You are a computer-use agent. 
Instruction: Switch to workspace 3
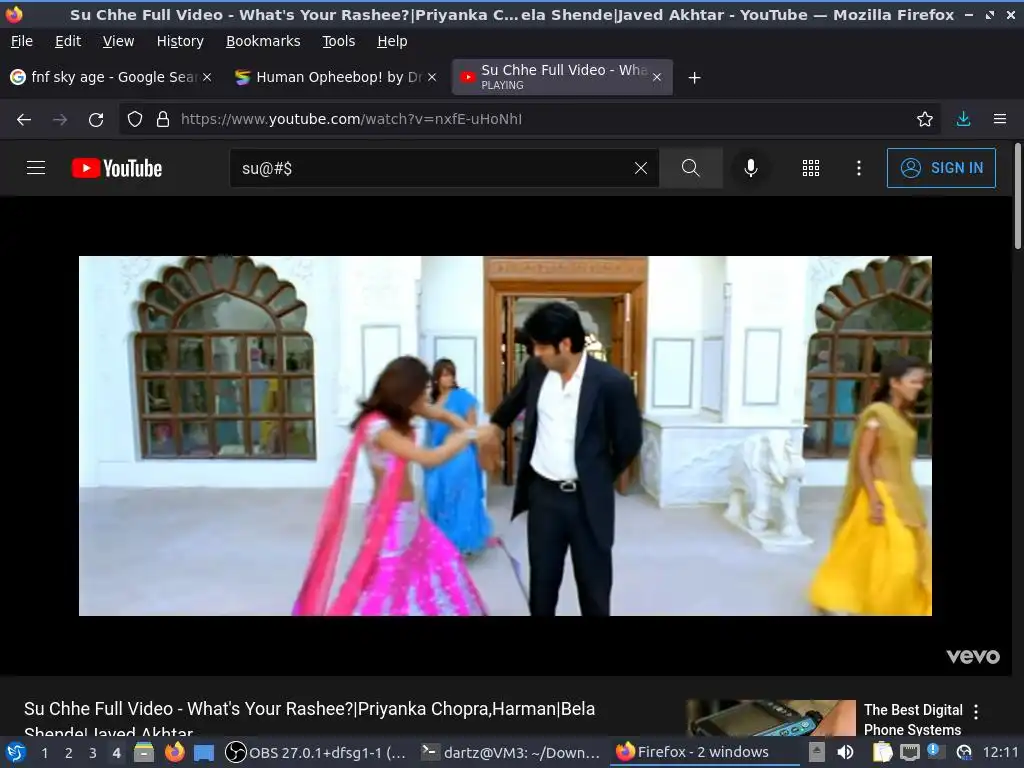[93, 753]
